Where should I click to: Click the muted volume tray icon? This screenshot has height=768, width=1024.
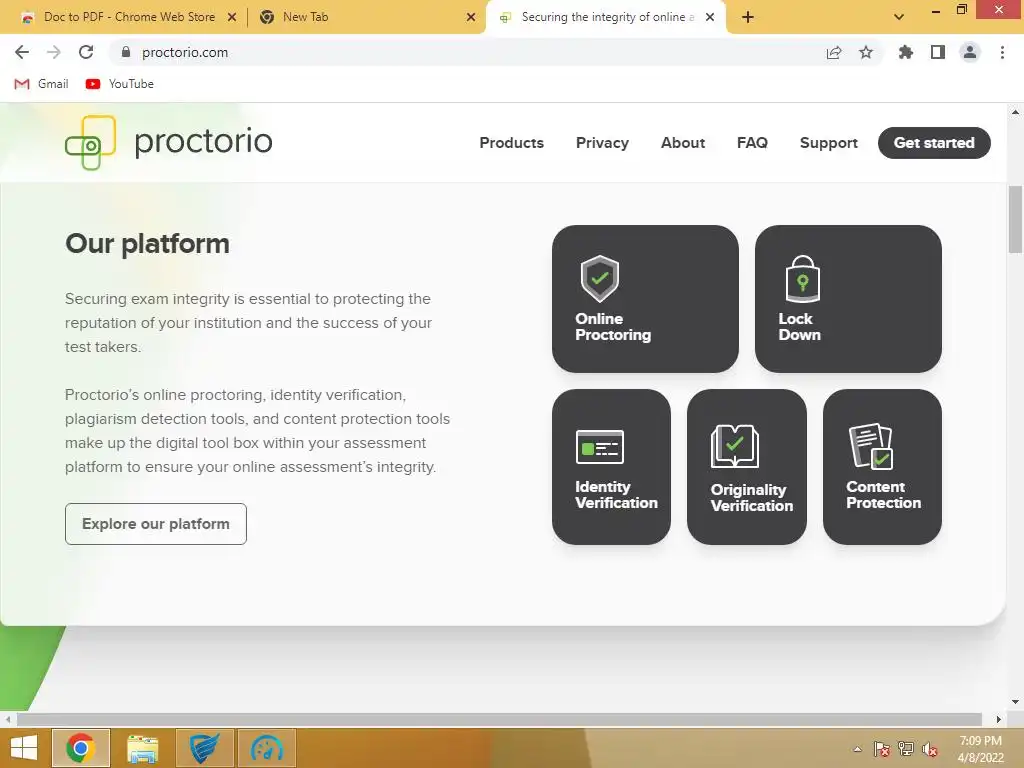[x=930, y=749]
